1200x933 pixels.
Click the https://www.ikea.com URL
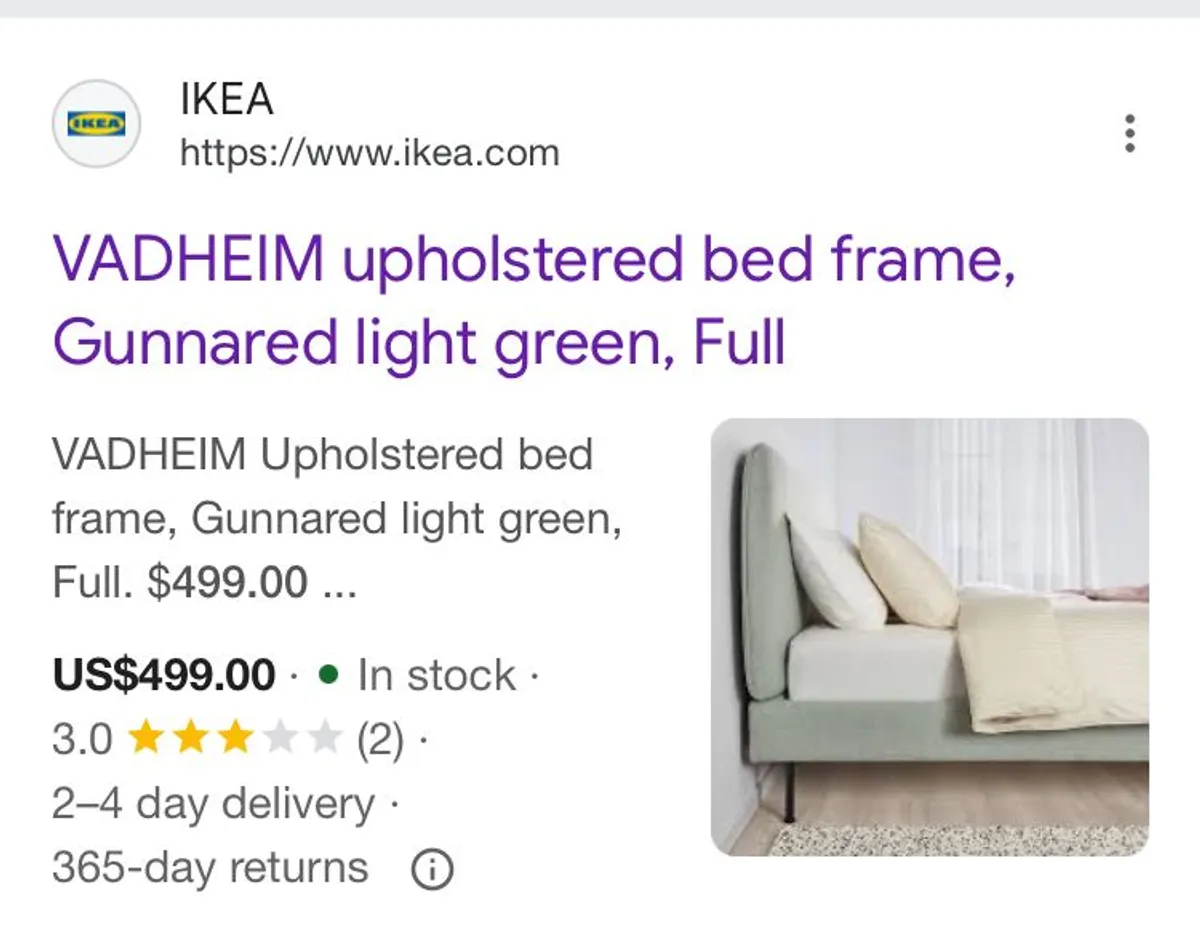[370, 153]
